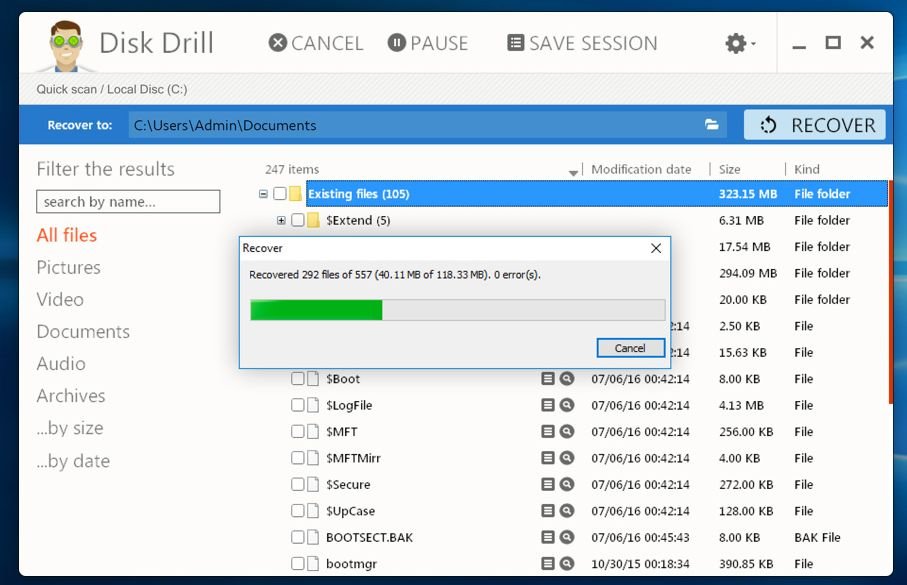Image resolution: width=907 pixels, height=585 pixels.
Task: Filter results by Archives
Action: (71, 396)
